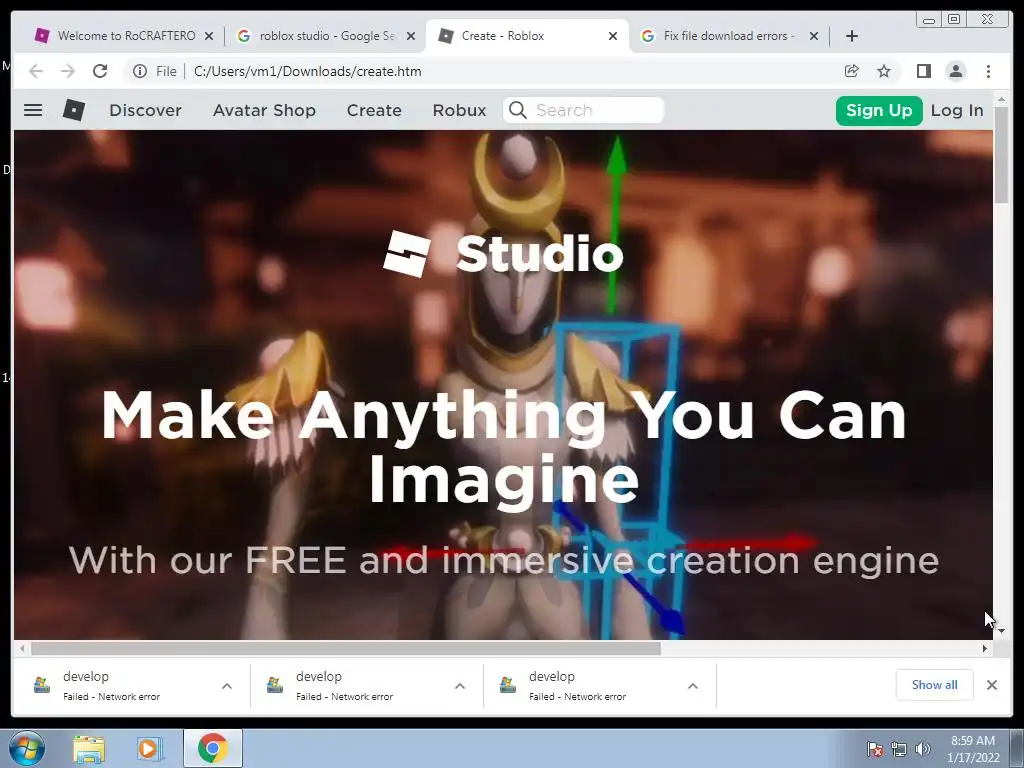Click the browser forward arrow
The image size is (1024, 768).
tap(68, 71)
